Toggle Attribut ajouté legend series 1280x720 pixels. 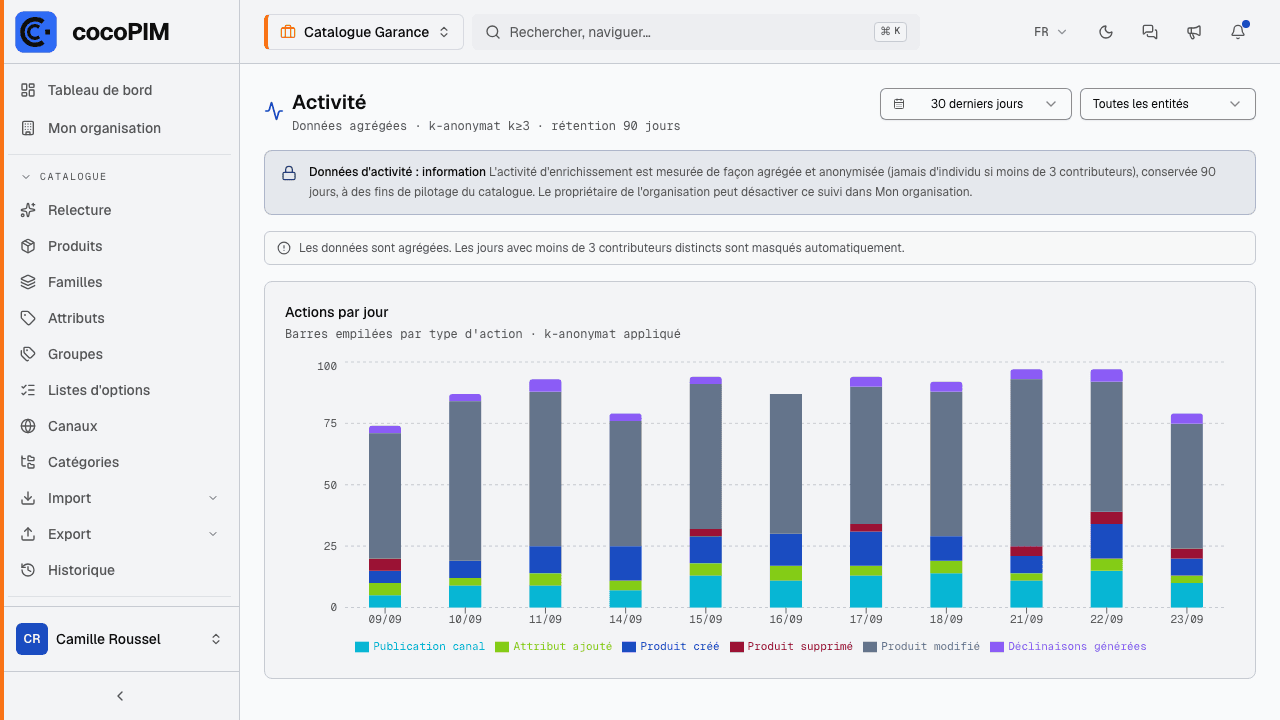point(554,647)
